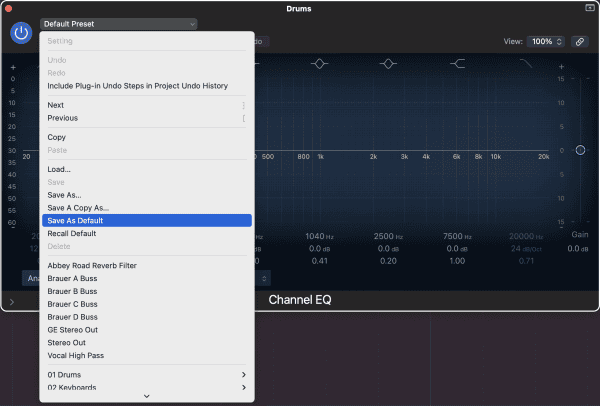Click the 1.00 Q value

pos(457,261)
